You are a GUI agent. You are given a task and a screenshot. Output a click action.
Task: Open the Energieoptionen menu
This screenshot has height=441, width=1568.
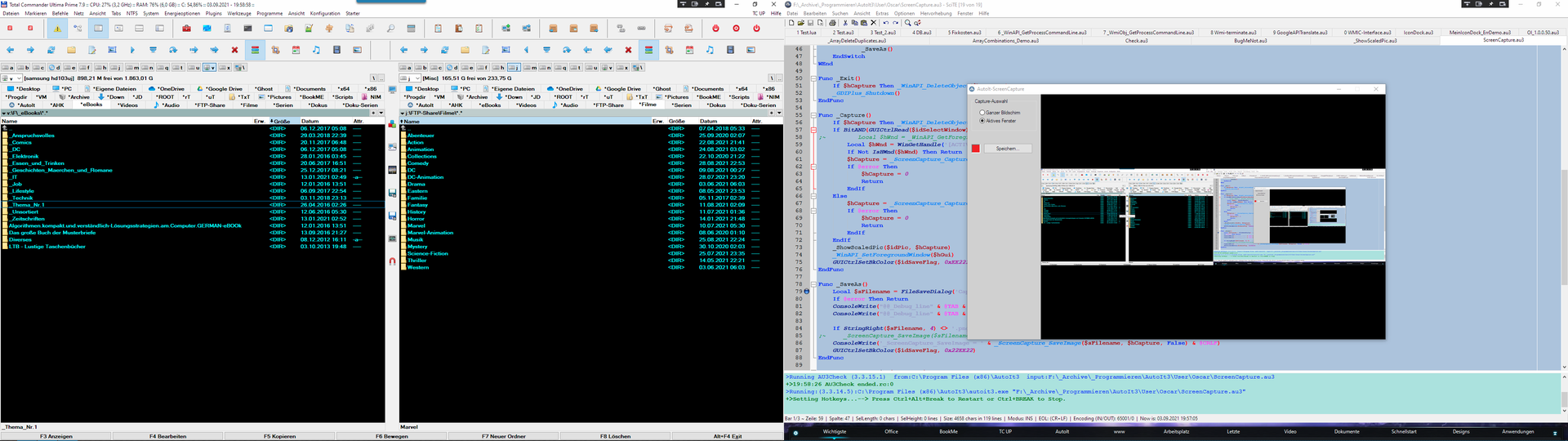tap(181, 14)
